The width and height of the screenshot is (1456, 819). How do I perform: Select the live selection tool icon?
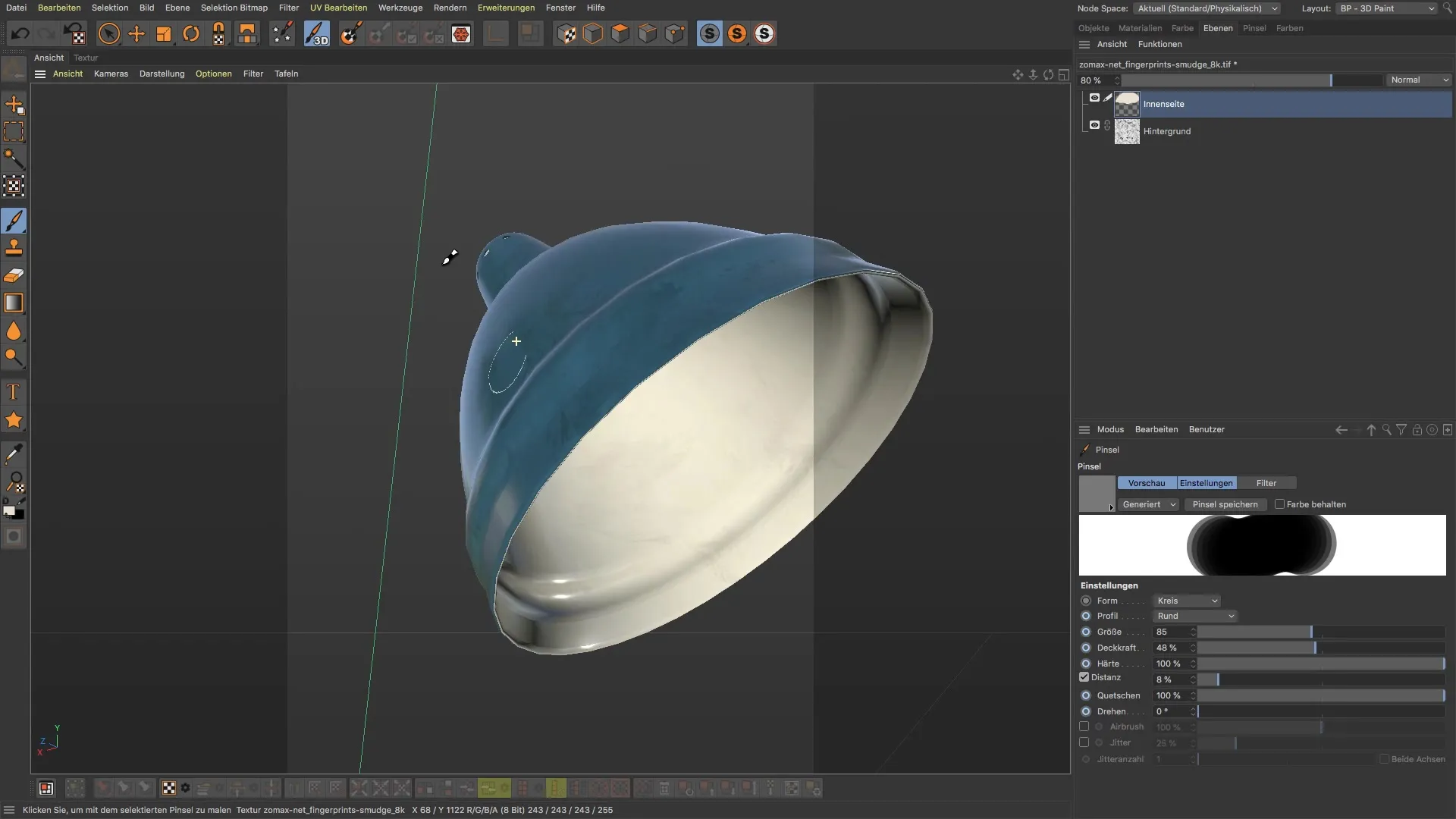(x=109, y=33)
